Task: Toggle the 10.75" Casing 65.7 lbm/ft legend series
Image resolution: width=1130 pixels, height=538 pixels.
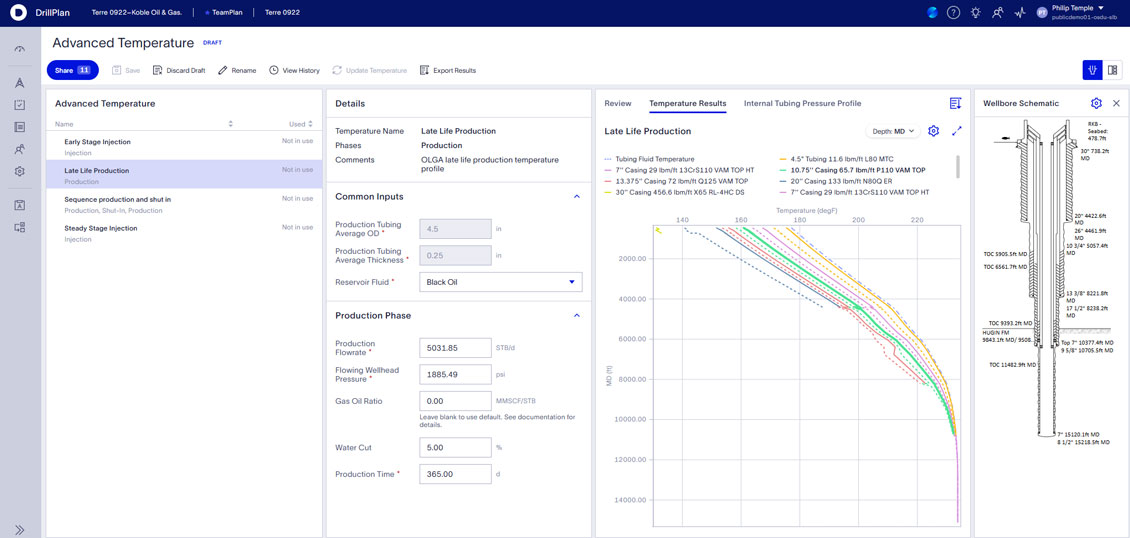Action: pyautogui.click(x=852, y=170)
